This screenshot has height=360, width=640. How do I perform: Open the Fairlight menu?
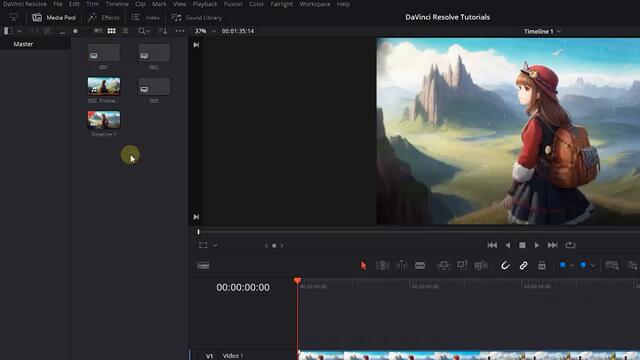point(282,4)
